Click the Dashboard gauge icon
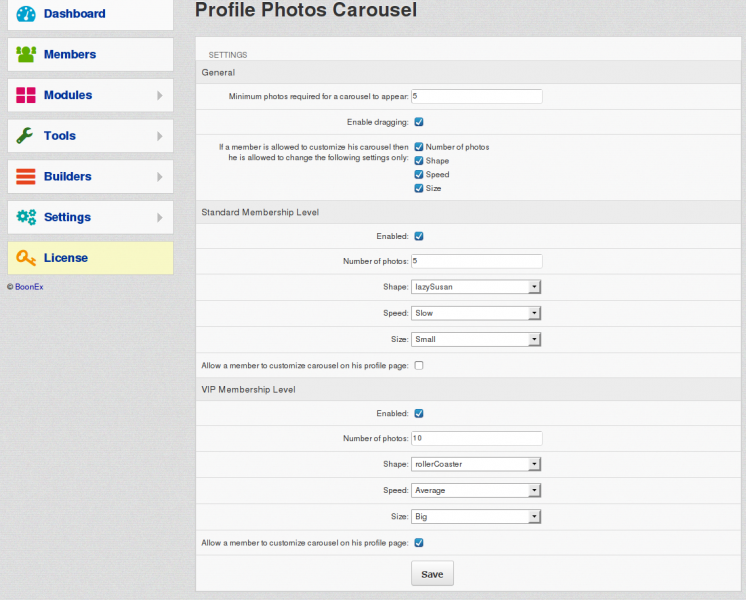 (x=26, y=14)
